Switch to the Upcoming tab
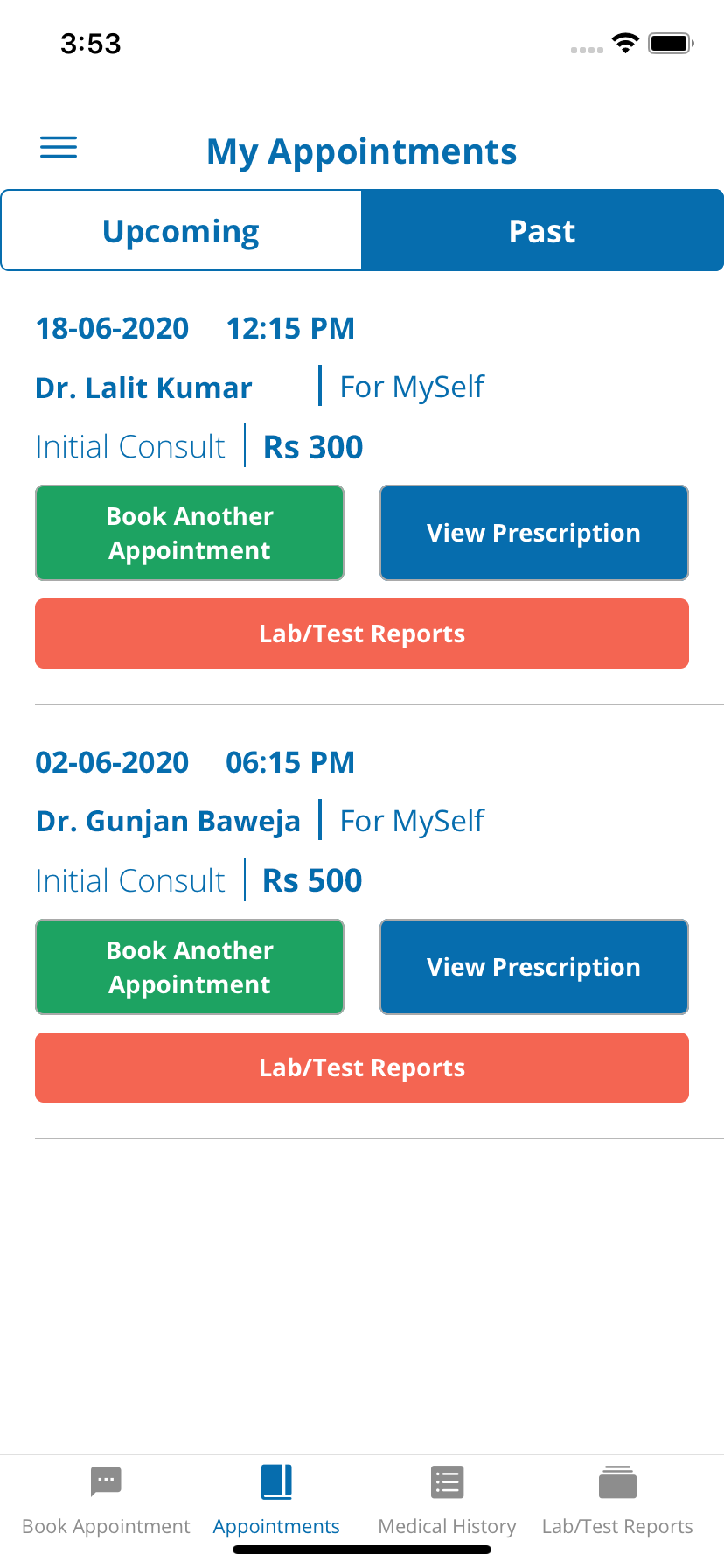This screenshot has height=1568, width=724. [x=181, y=231]
